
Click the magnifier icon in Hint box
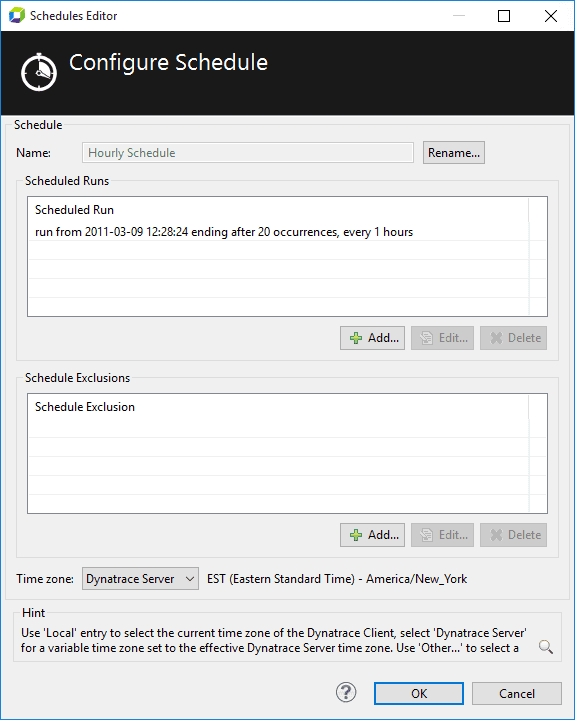point(546,647)
